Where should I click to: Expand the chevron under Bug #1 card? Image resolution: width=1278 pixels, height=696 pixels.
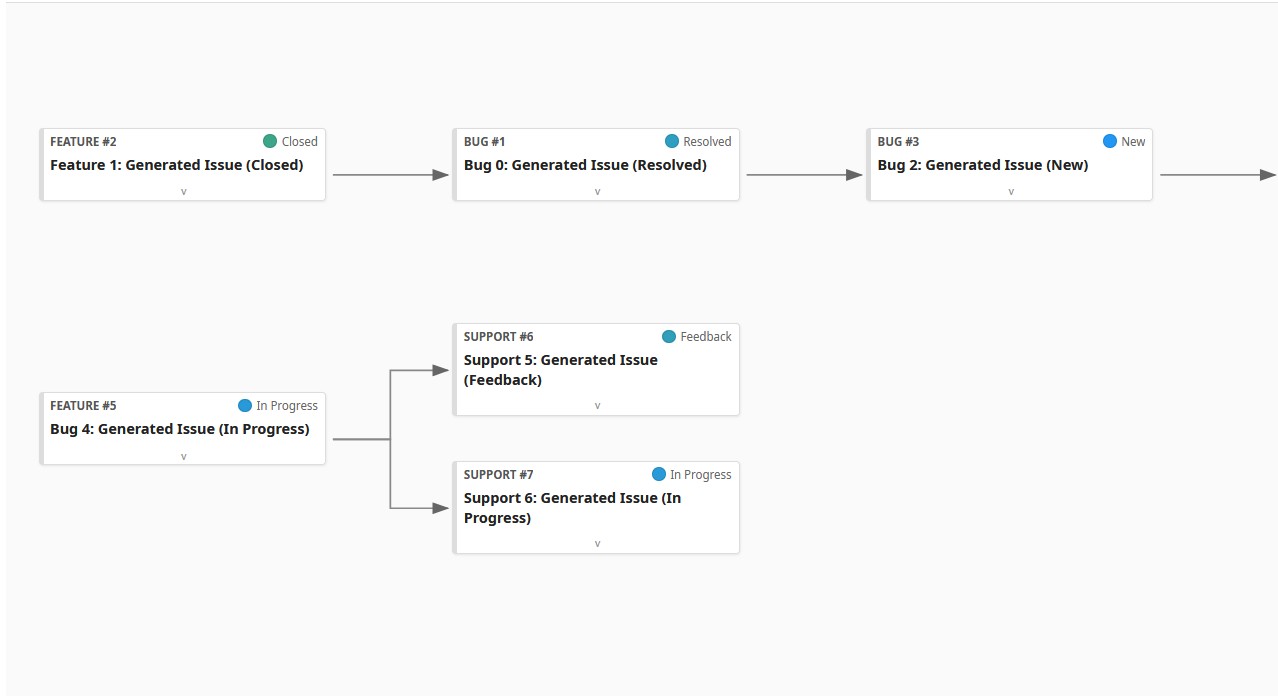(x=597, y=191)
